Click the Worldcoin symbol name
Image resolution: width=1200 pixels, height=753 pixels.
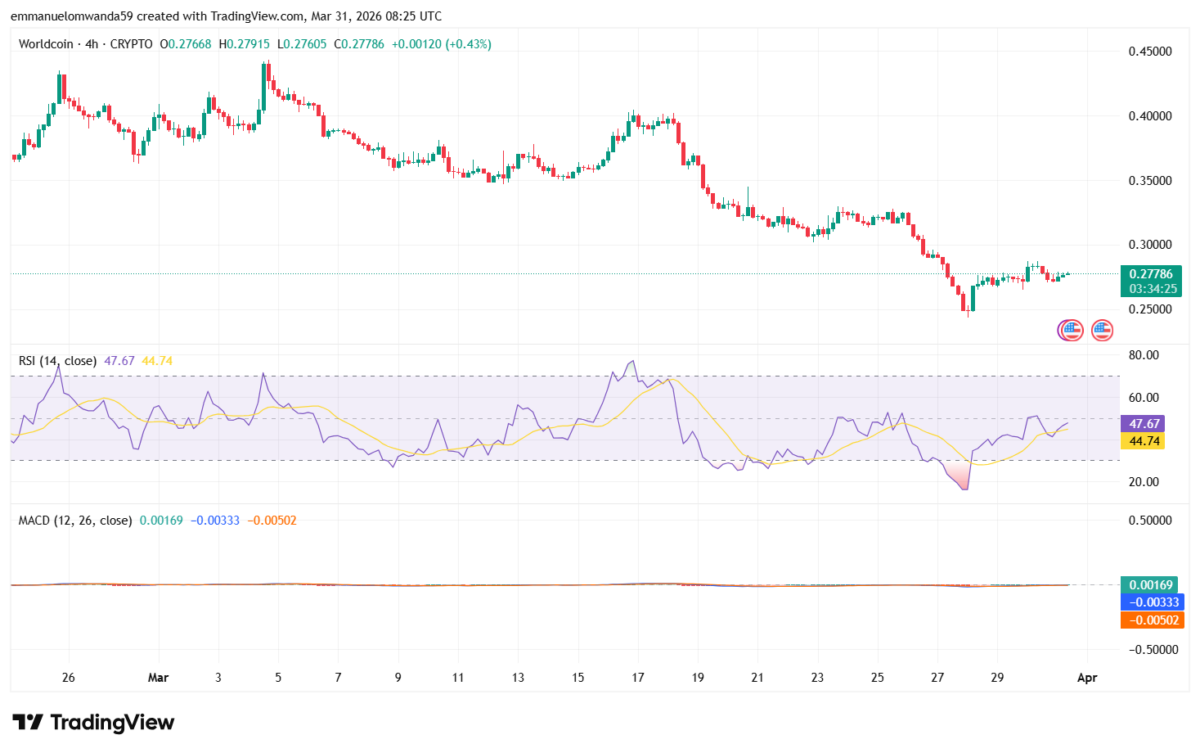(47, 44)
